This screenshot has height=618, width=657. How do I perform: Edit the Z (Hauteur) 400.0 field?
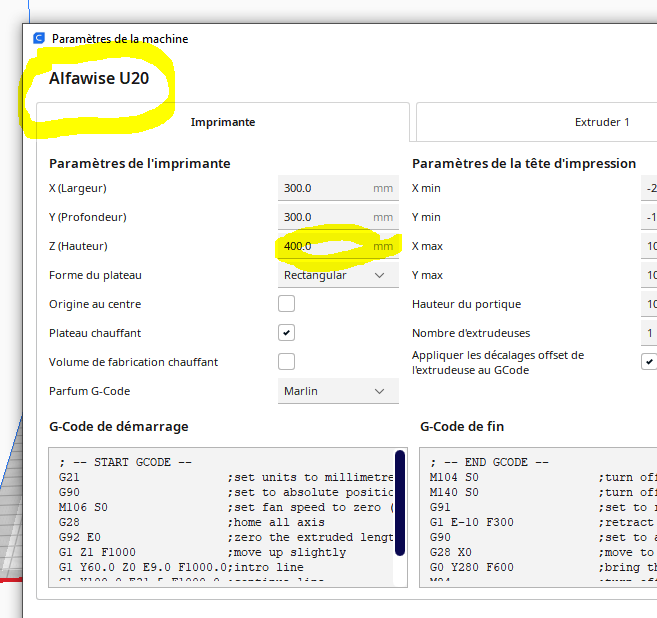click(x=338, y=246)
